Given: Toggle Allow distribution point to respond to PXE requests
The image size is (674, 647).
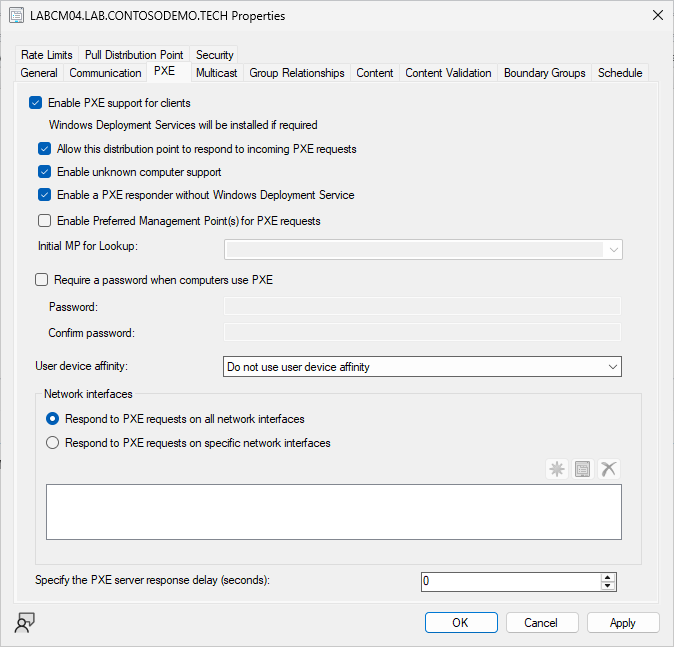Looking at the screenshot, I should pyautogui.click(x=44, y=149).
